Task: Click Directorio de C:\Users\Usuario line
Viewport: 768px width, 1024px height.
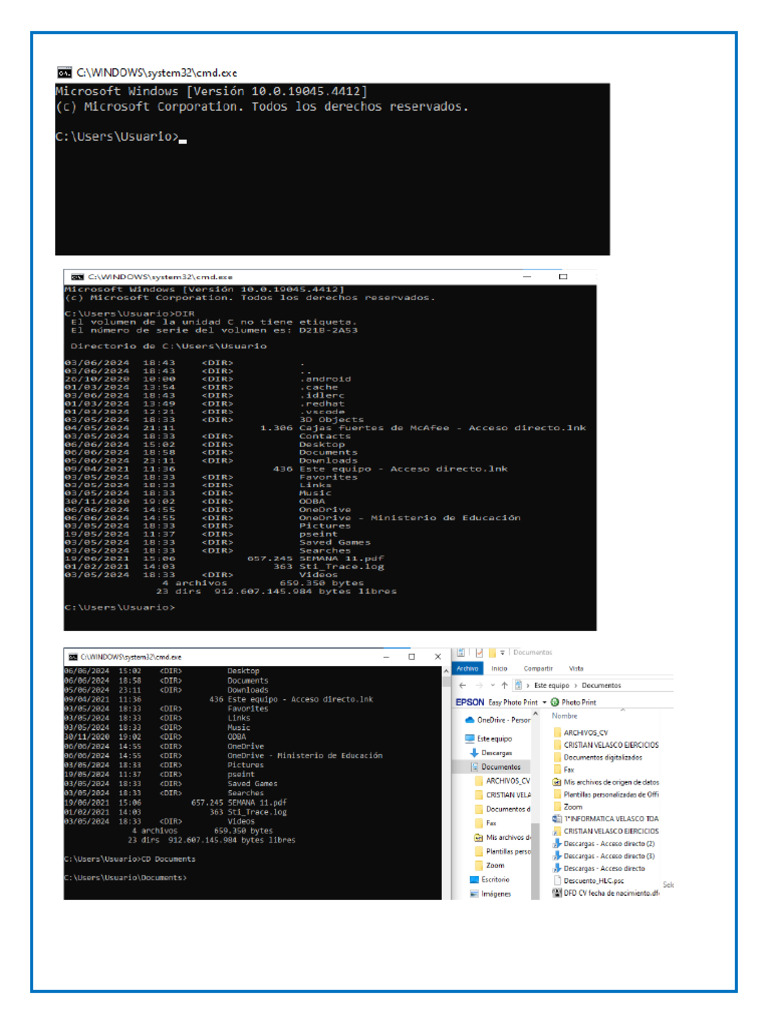Action: point(168,346)
